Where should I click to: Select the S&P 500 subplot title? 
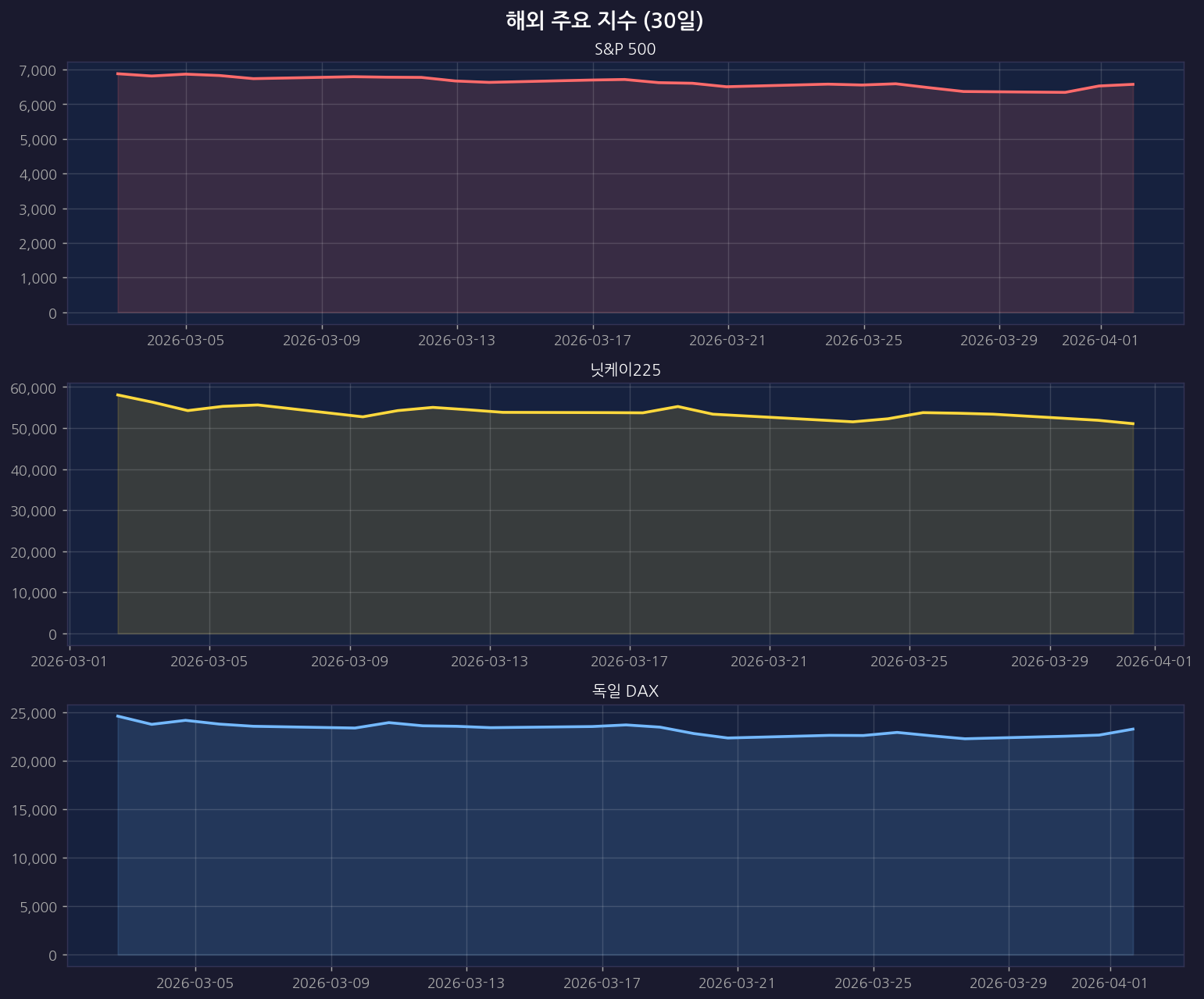point(624,49)
